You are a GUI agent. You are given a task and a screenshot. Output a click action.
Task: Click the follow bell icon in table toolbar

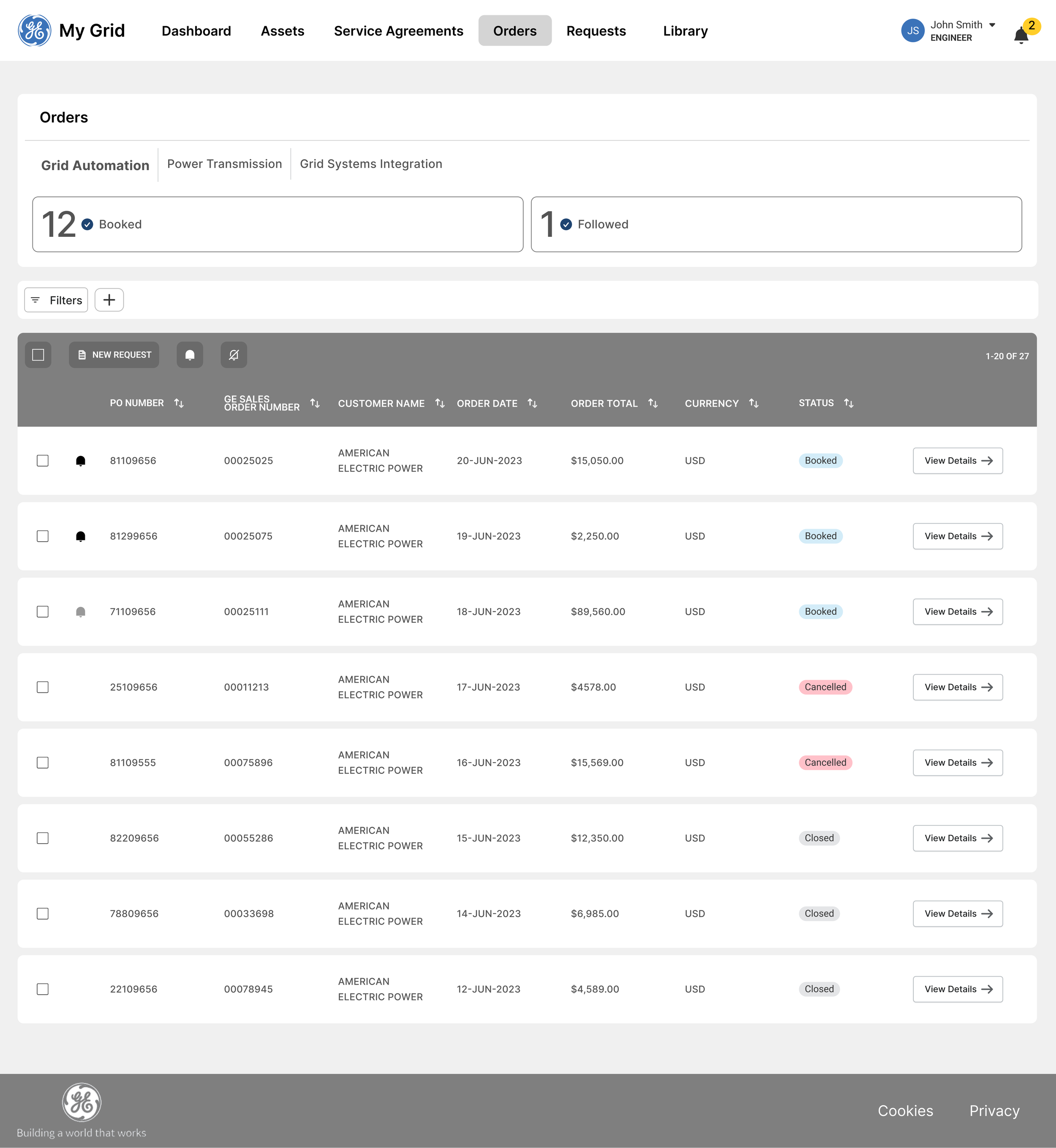190,355
